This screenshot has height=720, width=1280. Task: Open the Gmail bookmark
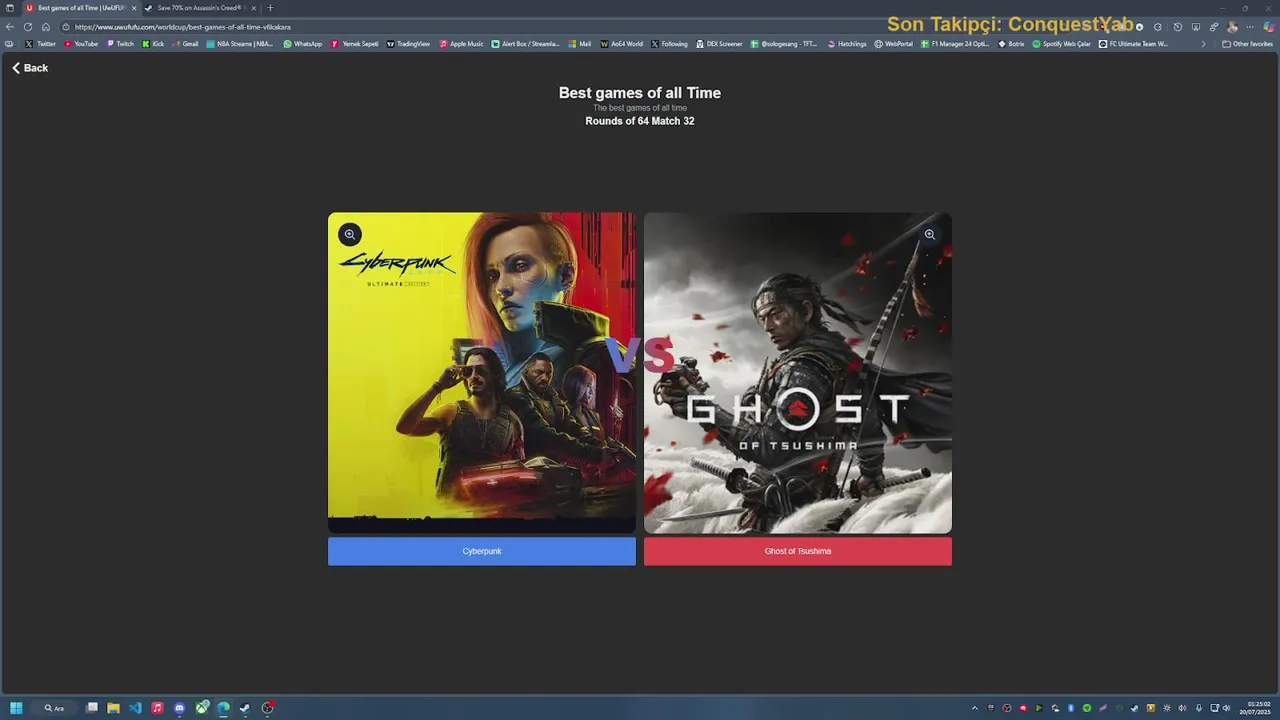[185, 44]
